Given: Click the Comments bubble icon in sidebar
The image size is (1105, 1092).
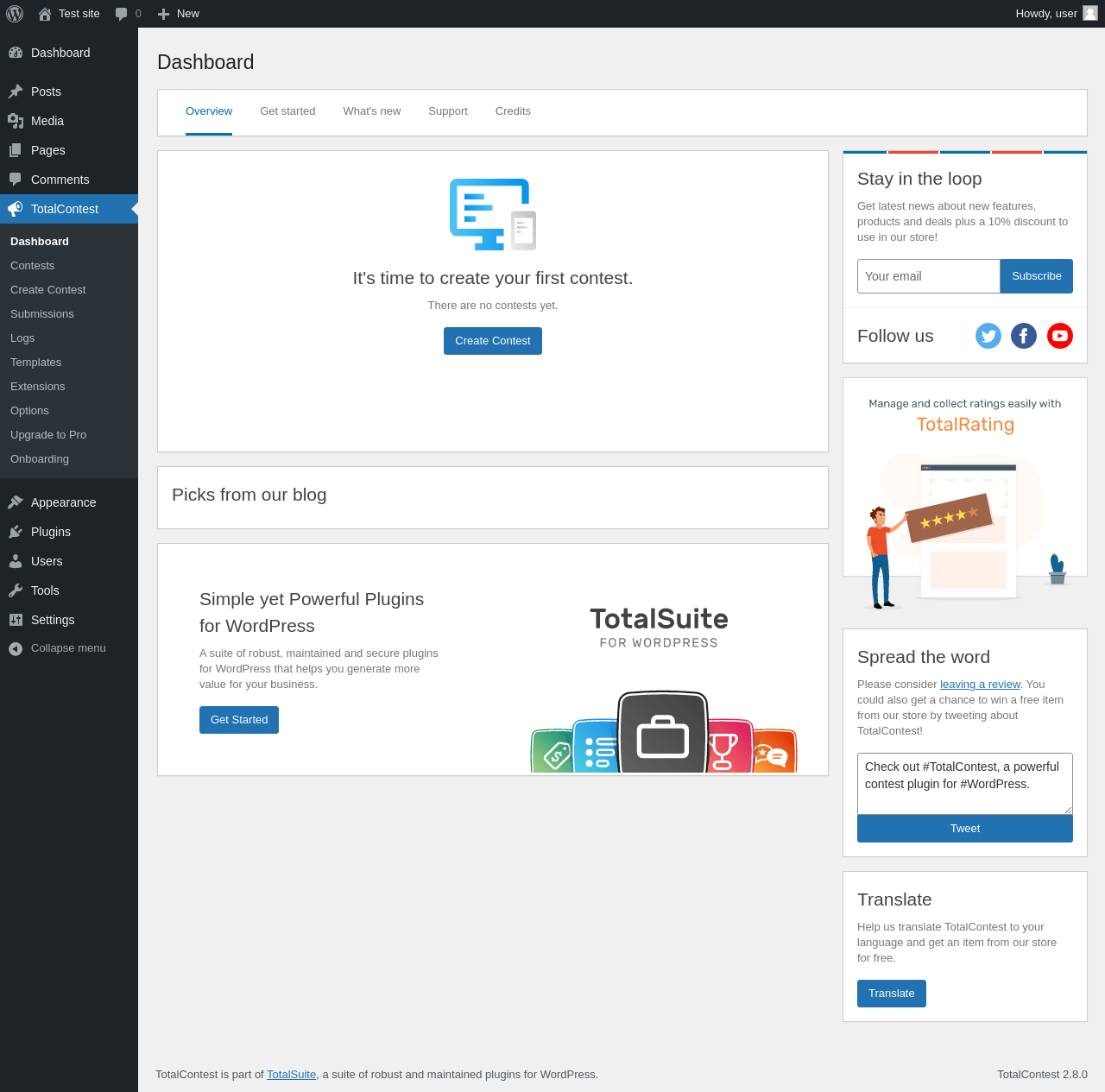Looking at the screenshot, I should [x=16, y=180].
